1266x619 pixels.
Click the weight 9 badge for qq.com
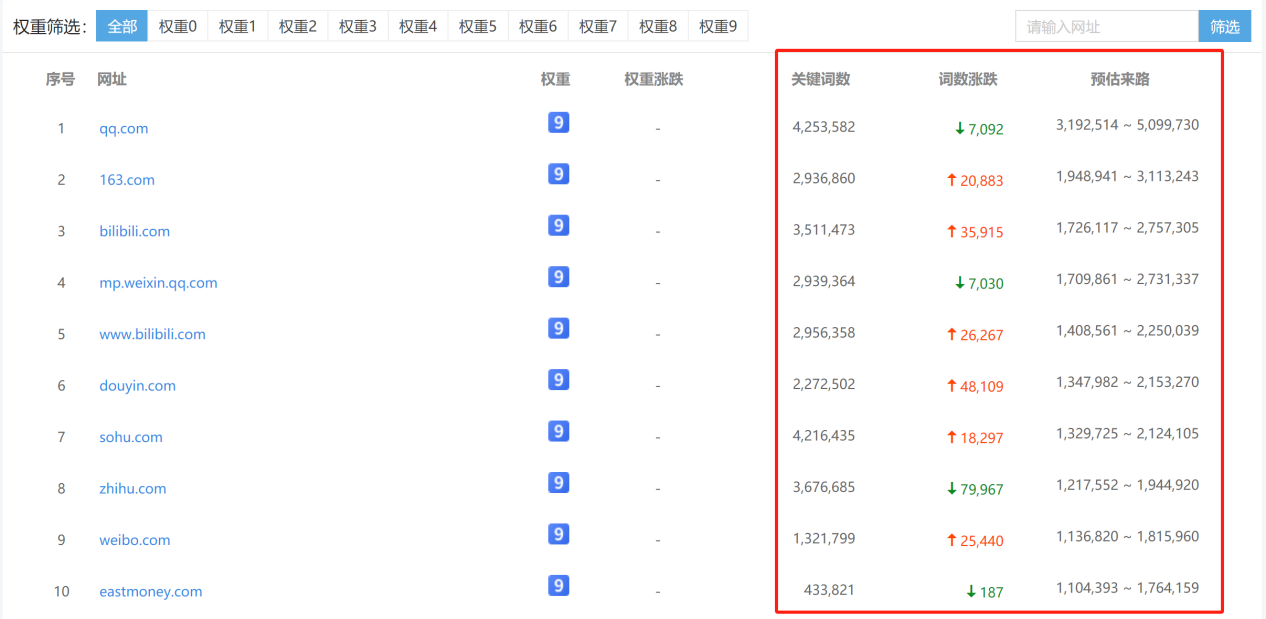(559, 123)
